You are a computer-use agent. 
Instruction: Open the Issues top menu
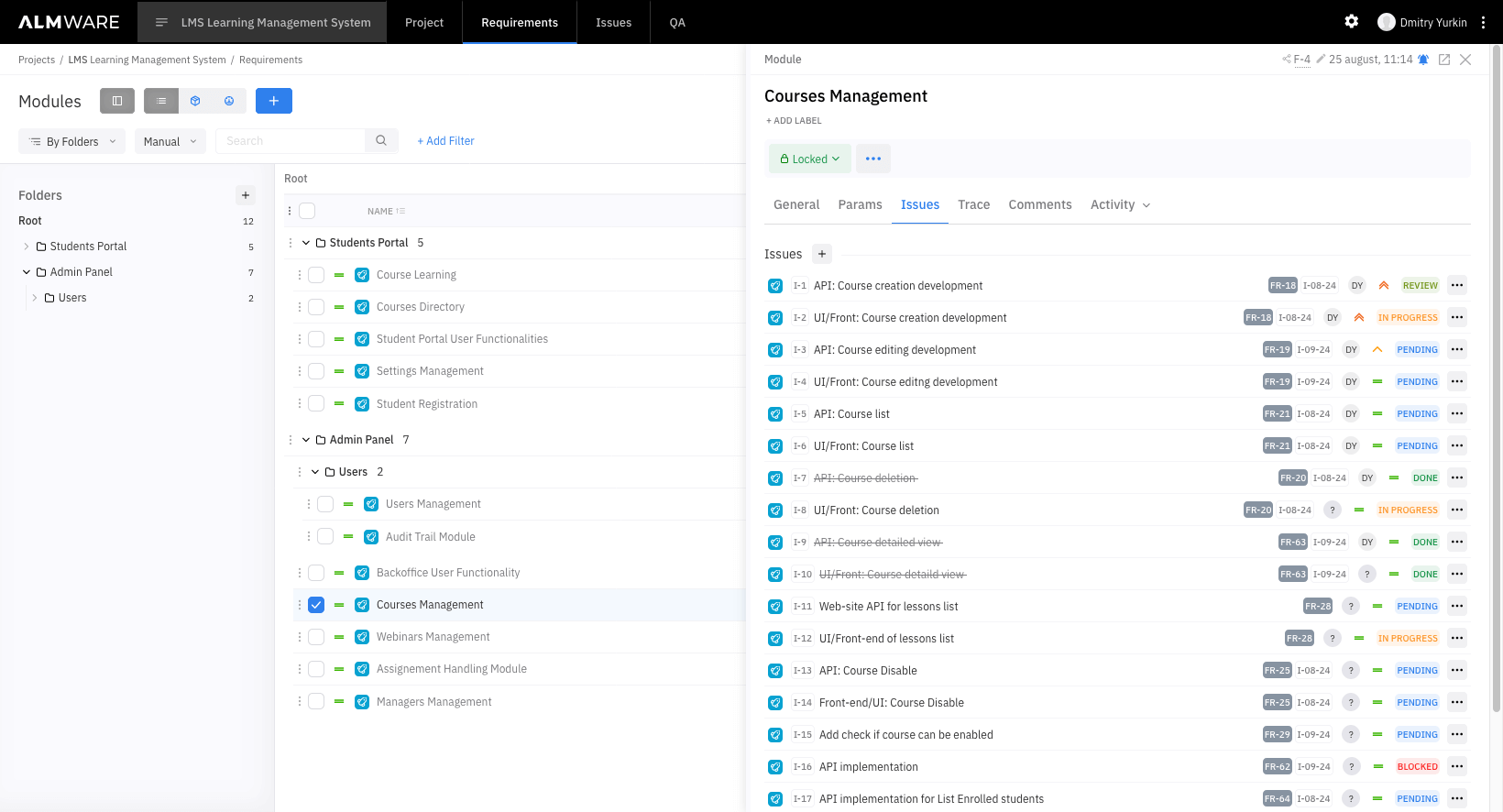tap(613, 22)
